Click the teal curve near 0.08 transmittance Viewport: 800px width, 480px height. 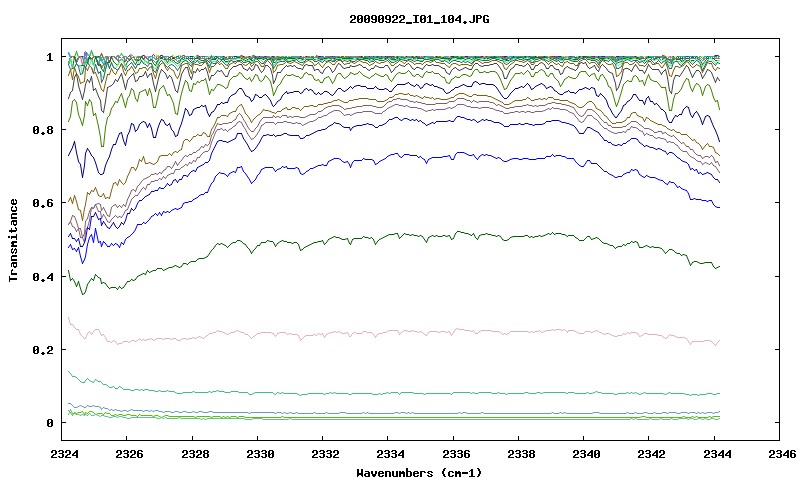(393, 393)
